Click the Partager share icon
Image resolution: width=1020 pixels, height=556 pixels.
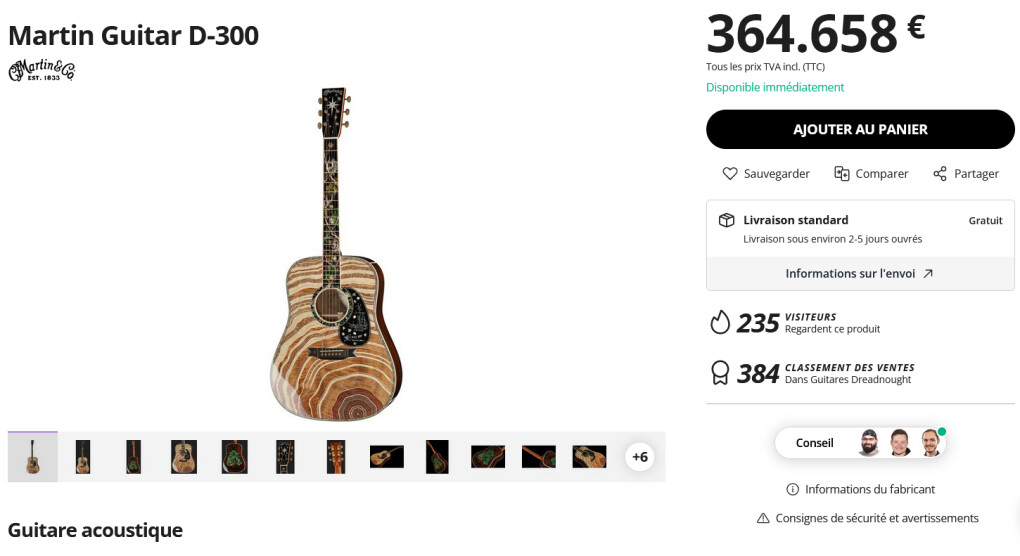click(x=940, y=174)
